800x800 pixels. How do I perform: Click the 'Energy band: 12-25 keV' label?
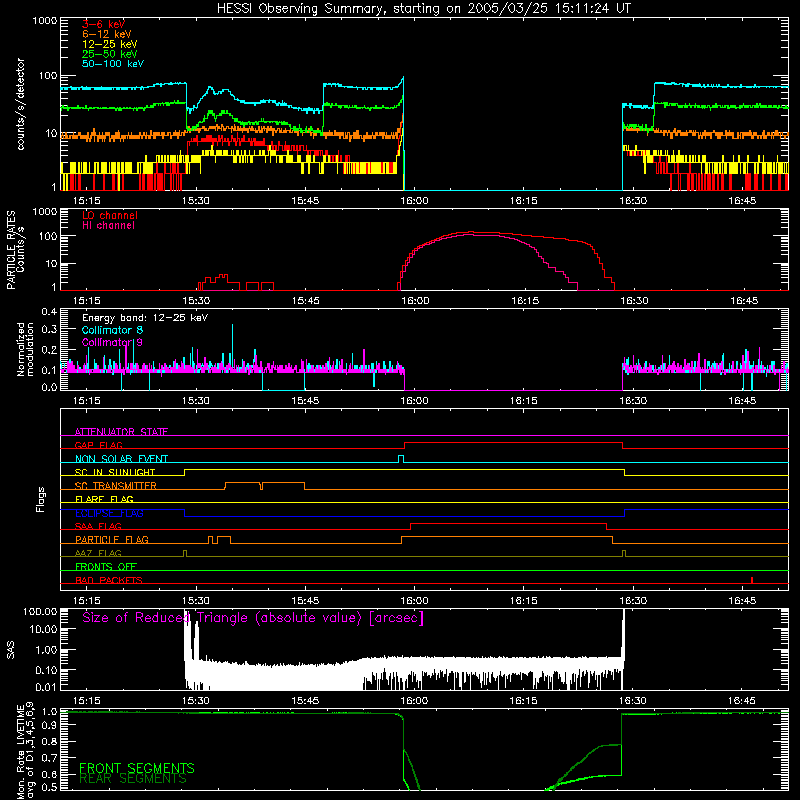point(145,318)
